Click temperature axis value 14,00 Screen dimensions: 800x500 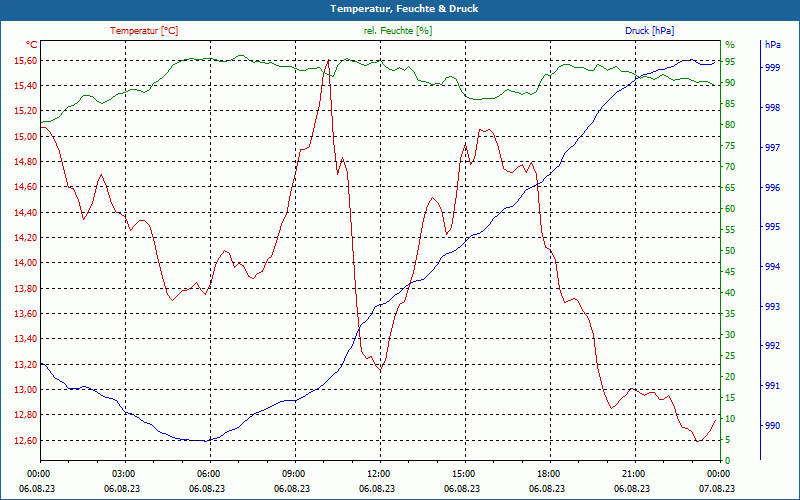click(x=26, y=263)
